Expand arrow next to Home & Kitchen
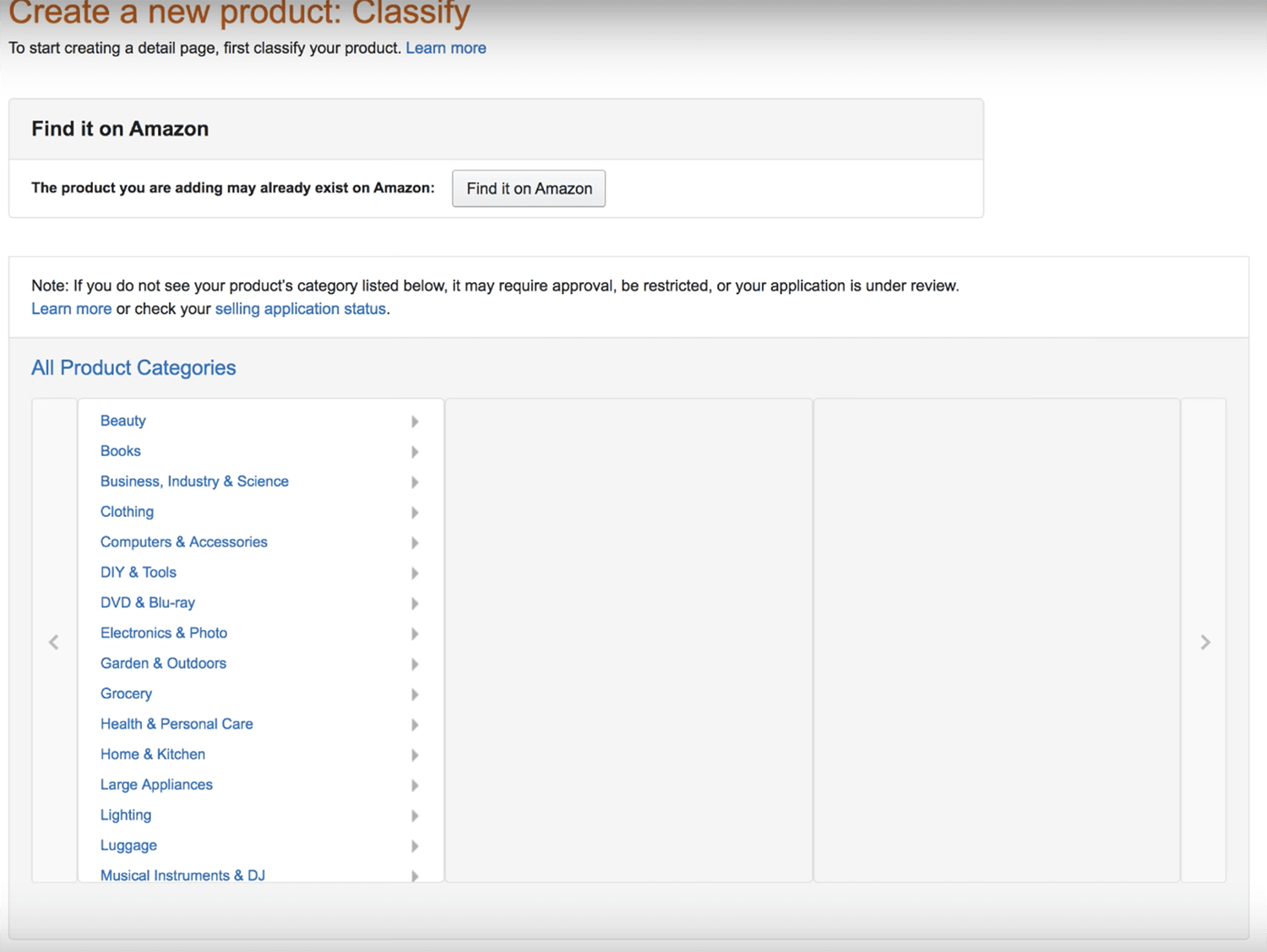Image resolution: width=1267 pixels, height=952 pixels. coord(415,755)
